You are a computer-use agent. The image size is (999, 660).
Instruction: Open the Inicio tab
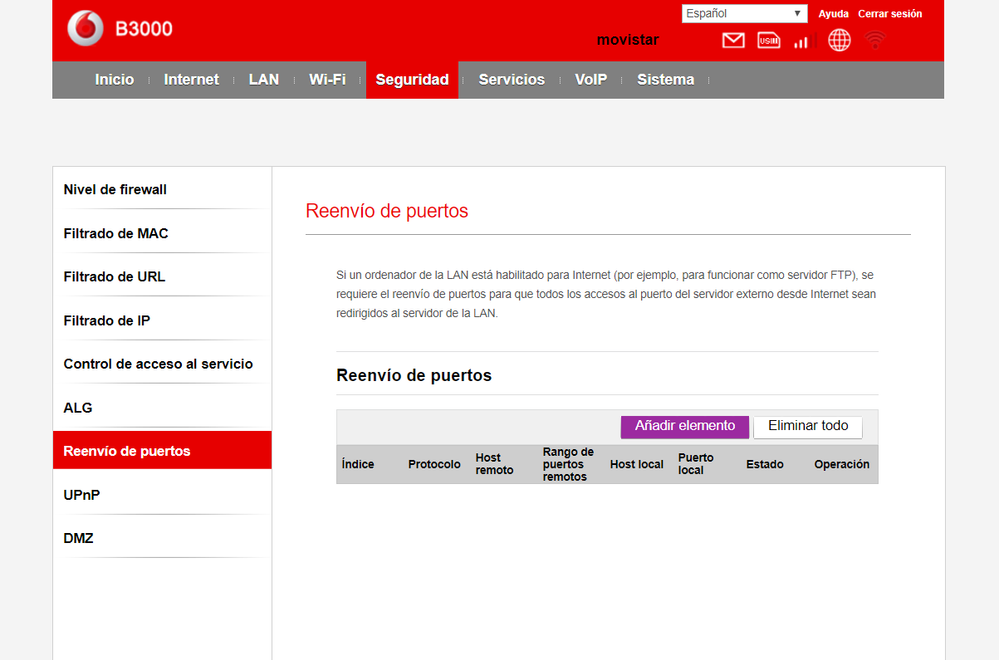click(114, 80)
